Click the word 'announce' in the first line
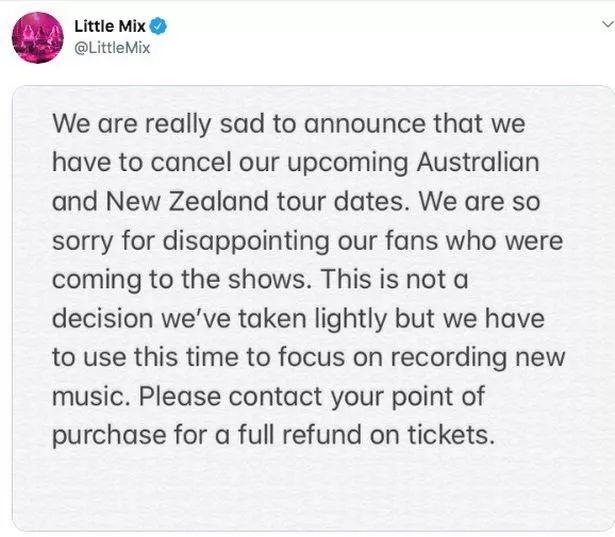 [365, 125]
